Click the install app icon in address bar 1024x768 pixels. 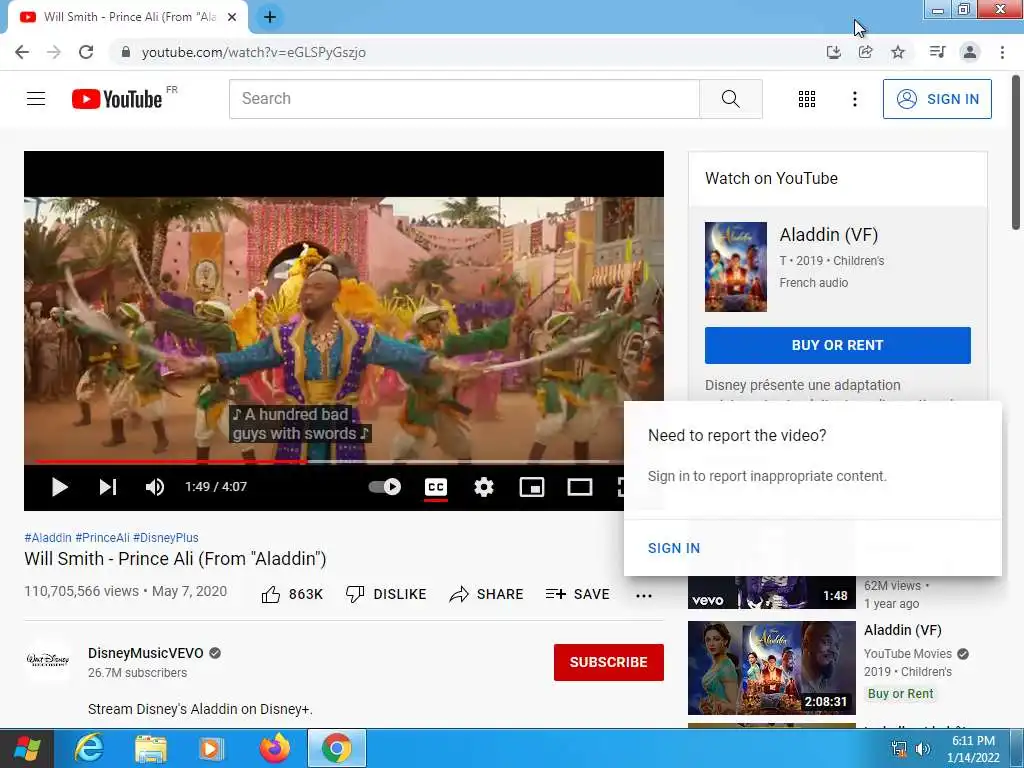point(833,52)
